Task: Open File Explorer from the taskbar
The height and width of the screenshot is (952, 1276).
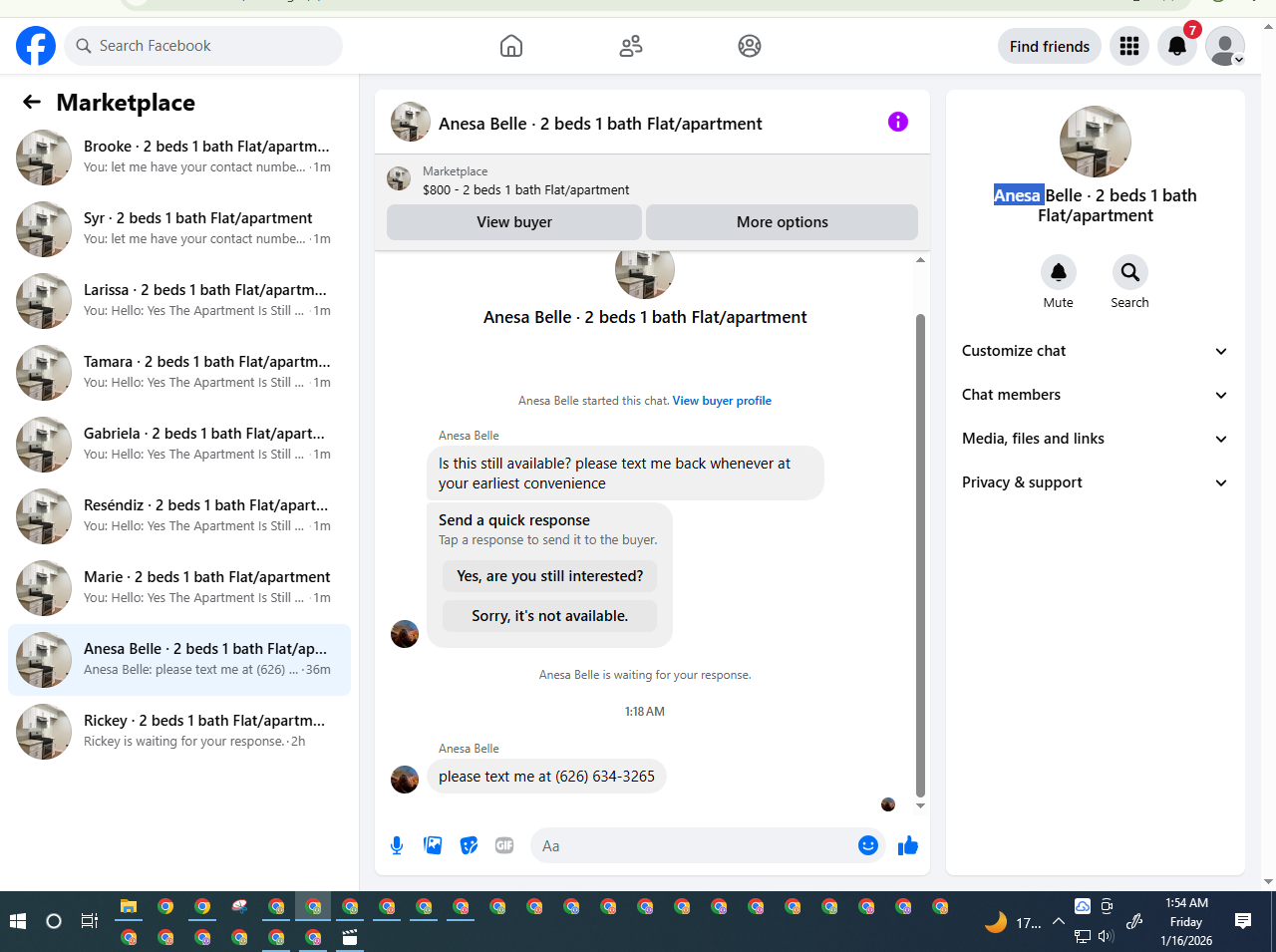Action: 129,907
